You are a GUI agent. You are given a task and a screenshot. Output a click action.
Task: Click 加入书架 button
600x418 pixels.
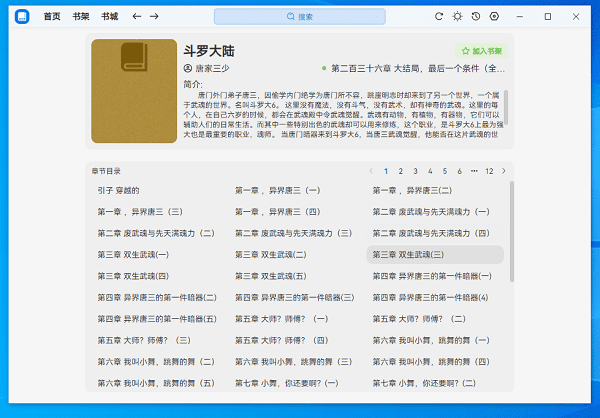point(481,51)
